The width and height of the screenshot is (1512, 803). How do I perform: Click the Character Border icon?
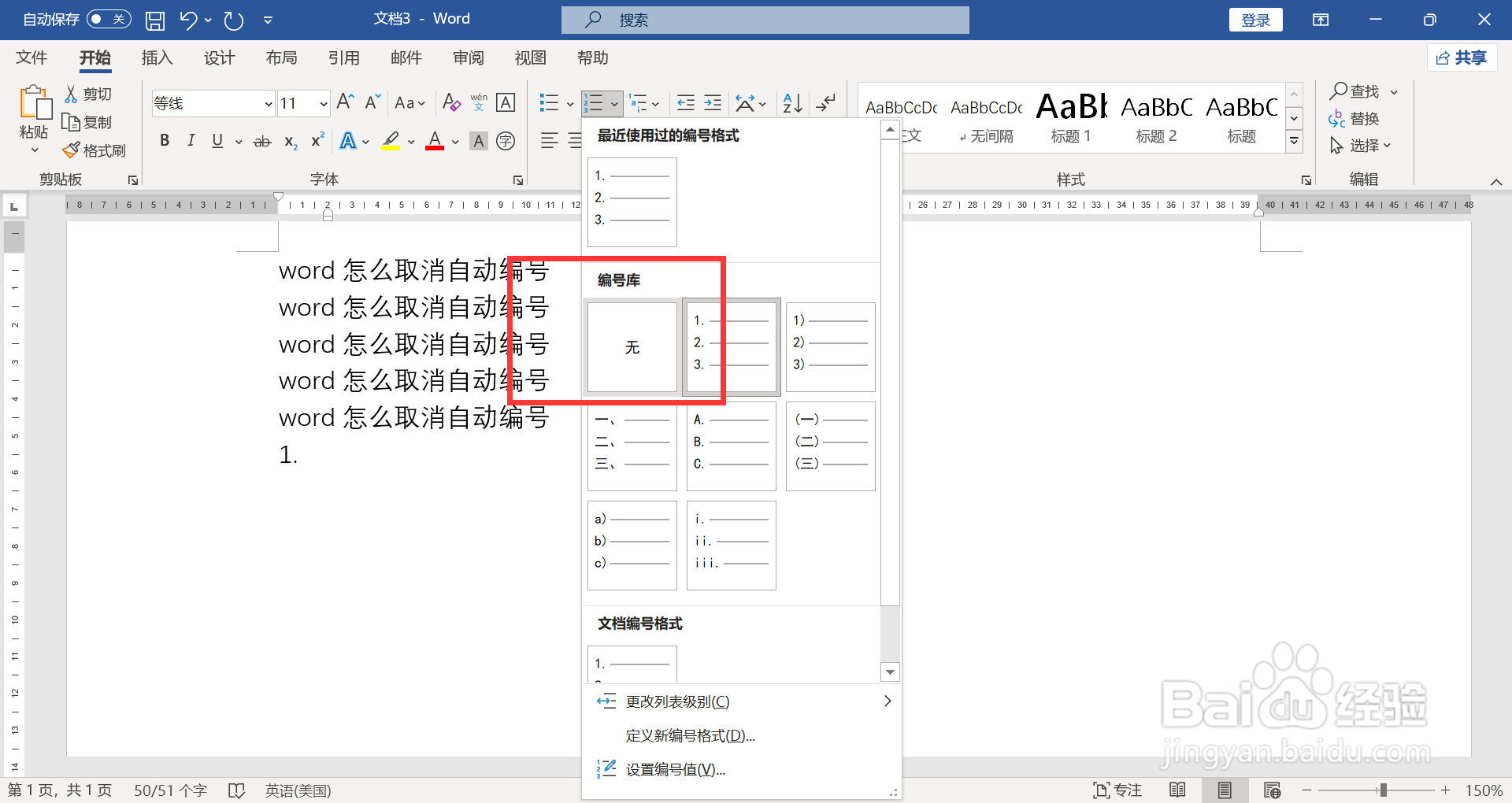[506, 102]
